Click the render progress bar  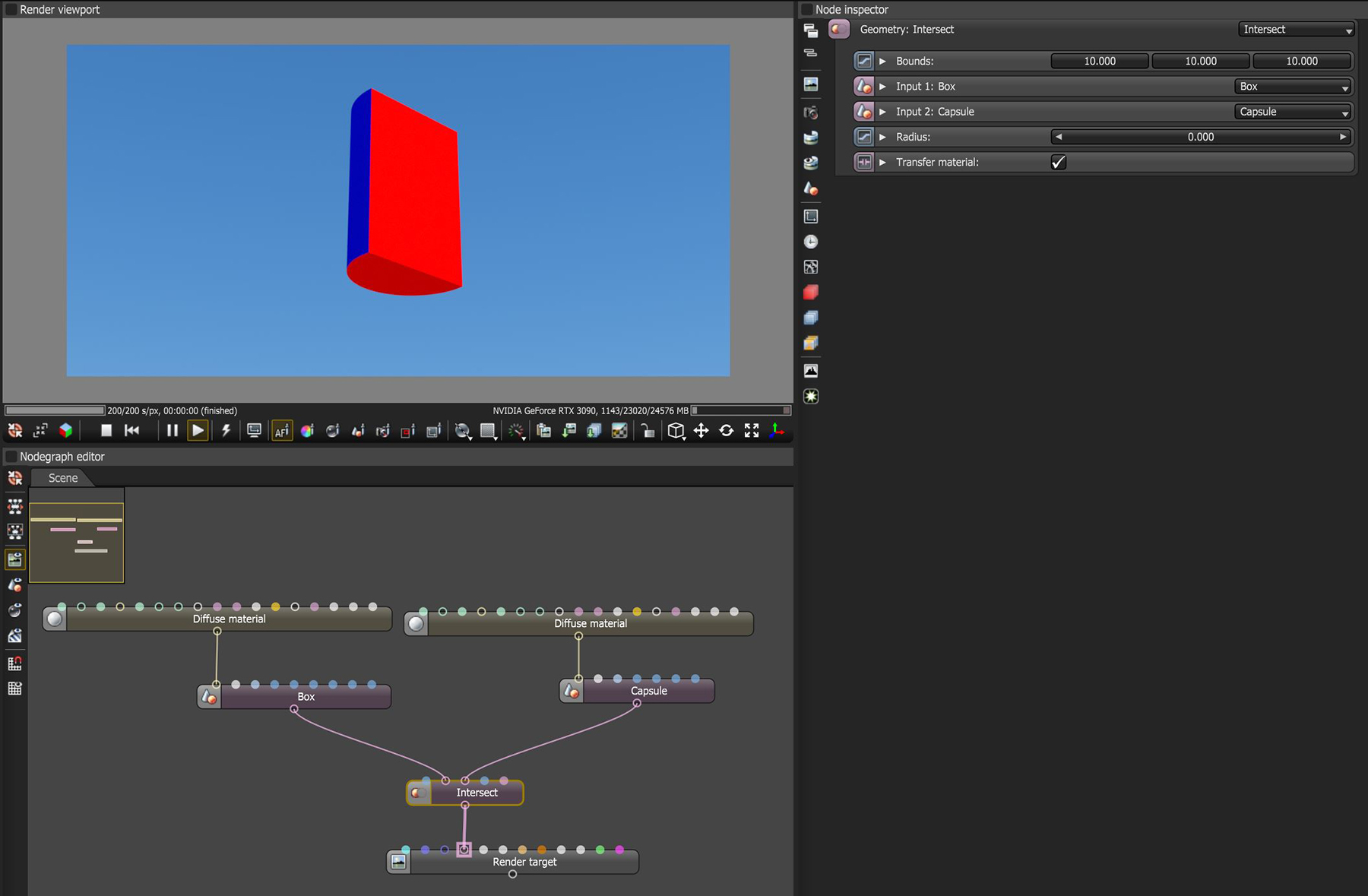pyautogui.click(x=55, y=410)
